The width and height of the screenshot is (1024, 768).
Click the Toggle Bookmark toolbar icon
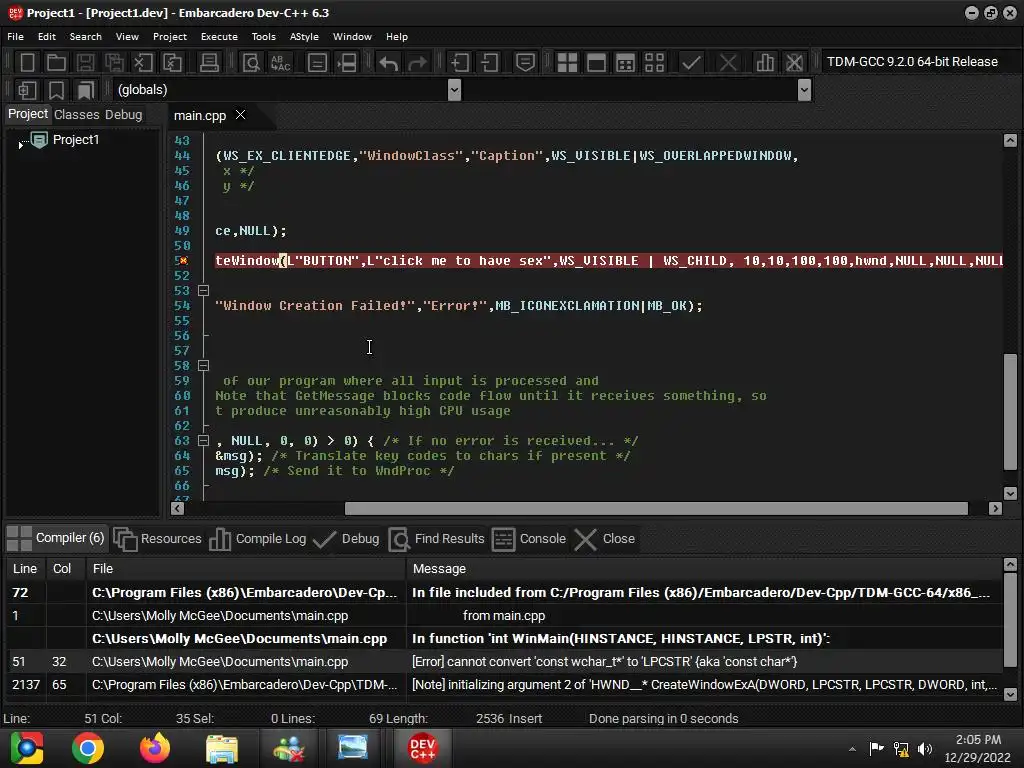56,90
